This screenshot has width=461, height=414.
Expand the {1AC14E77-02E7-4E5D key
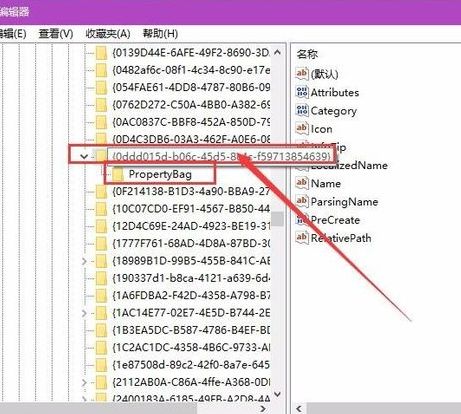84,313
